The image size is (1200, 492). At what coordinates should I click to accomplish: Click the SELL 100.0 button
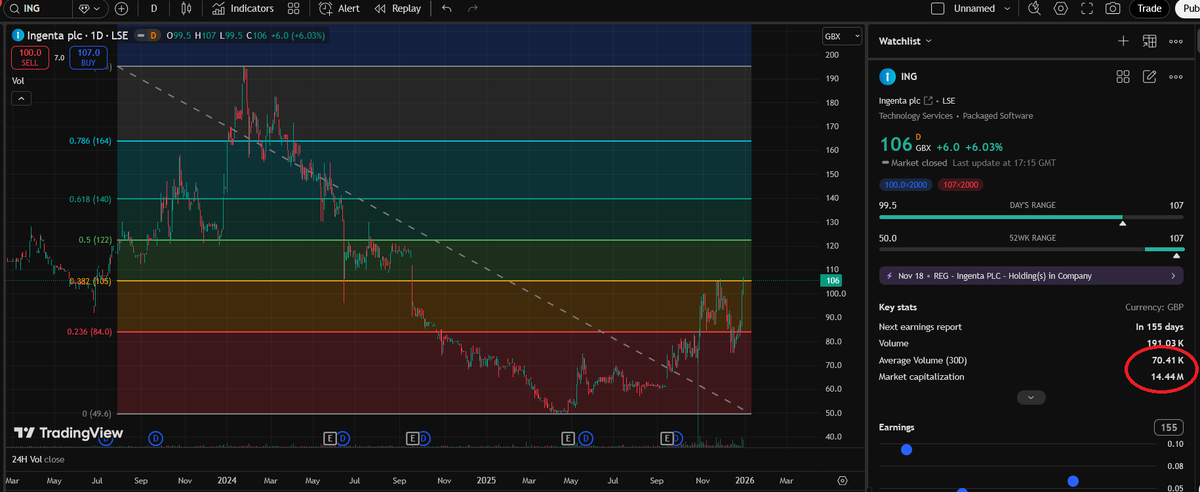29,57
